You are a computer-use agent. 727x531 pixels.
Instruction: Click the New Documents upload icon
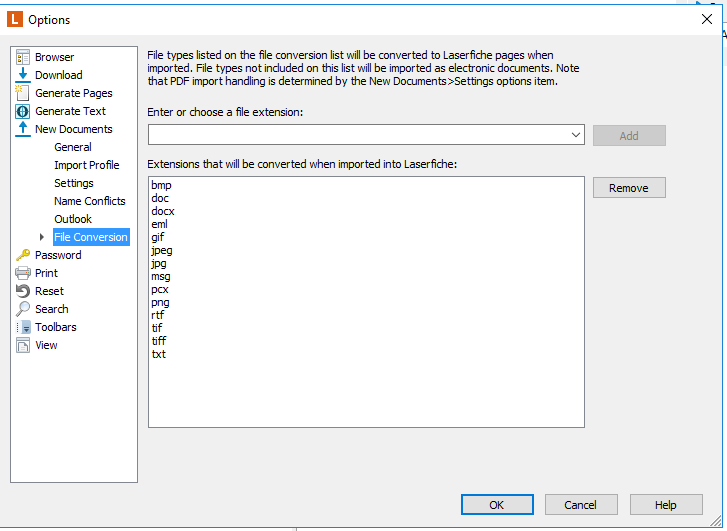[23, 129]
